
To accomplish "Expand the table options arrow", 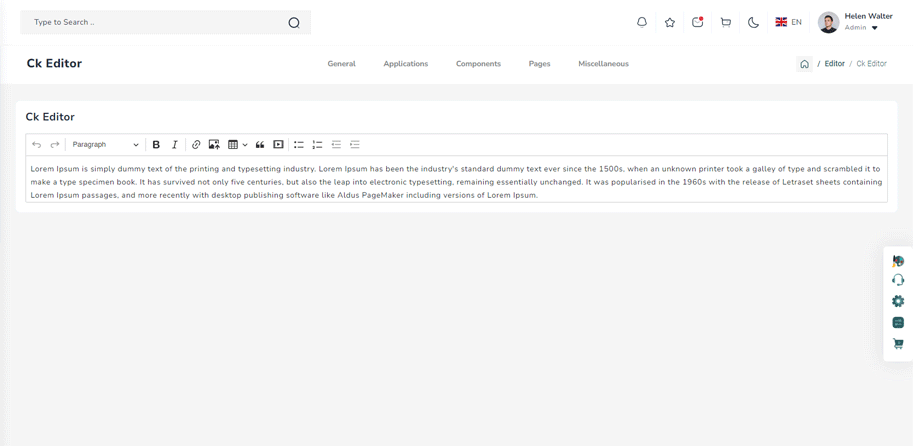I will click(245, 144).
